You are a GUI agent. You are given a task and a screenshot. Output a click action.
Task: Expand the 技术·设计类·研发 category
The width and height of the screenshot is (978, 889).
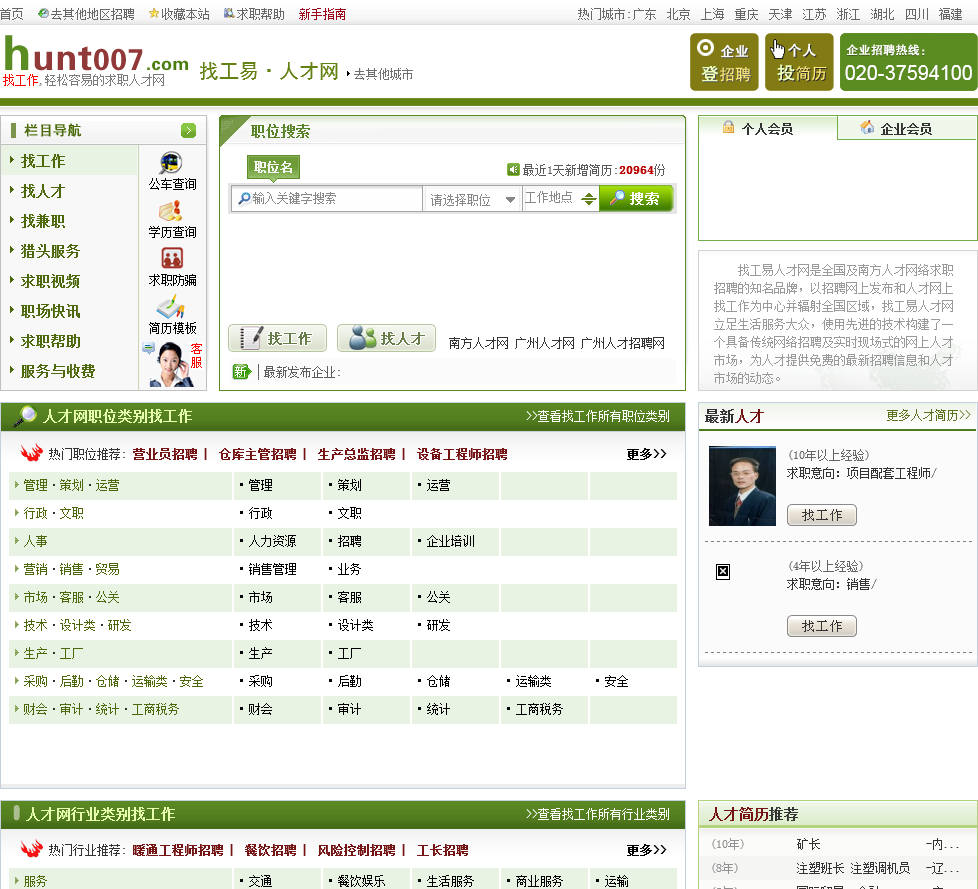click(77, 626)
